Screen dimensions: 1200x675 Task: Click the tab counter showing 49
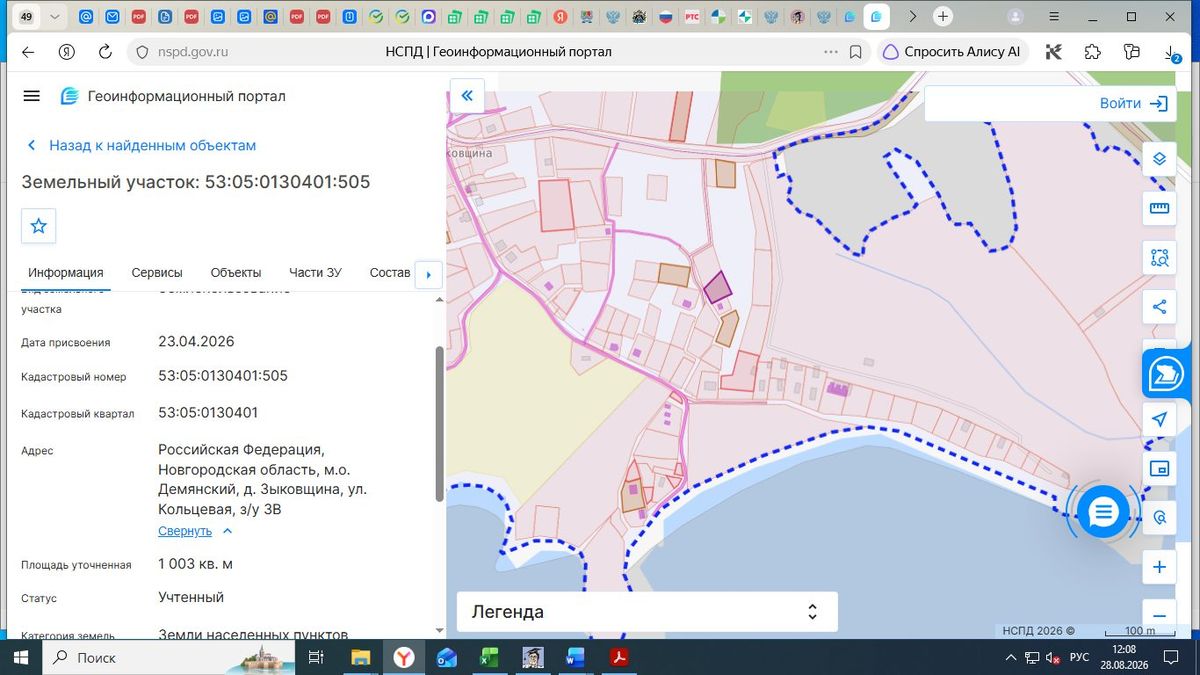click(x=26, y=17)
